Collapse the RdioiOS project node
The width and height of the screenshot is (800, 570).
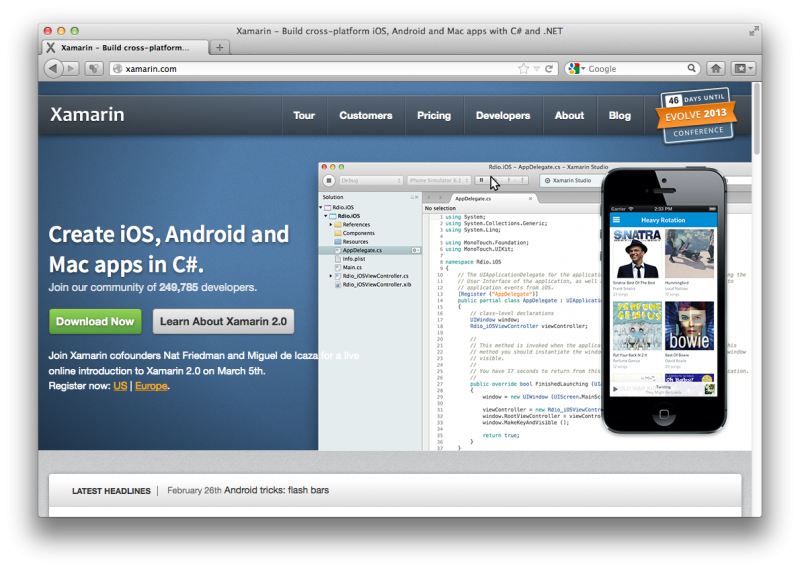tap(326, 216)
